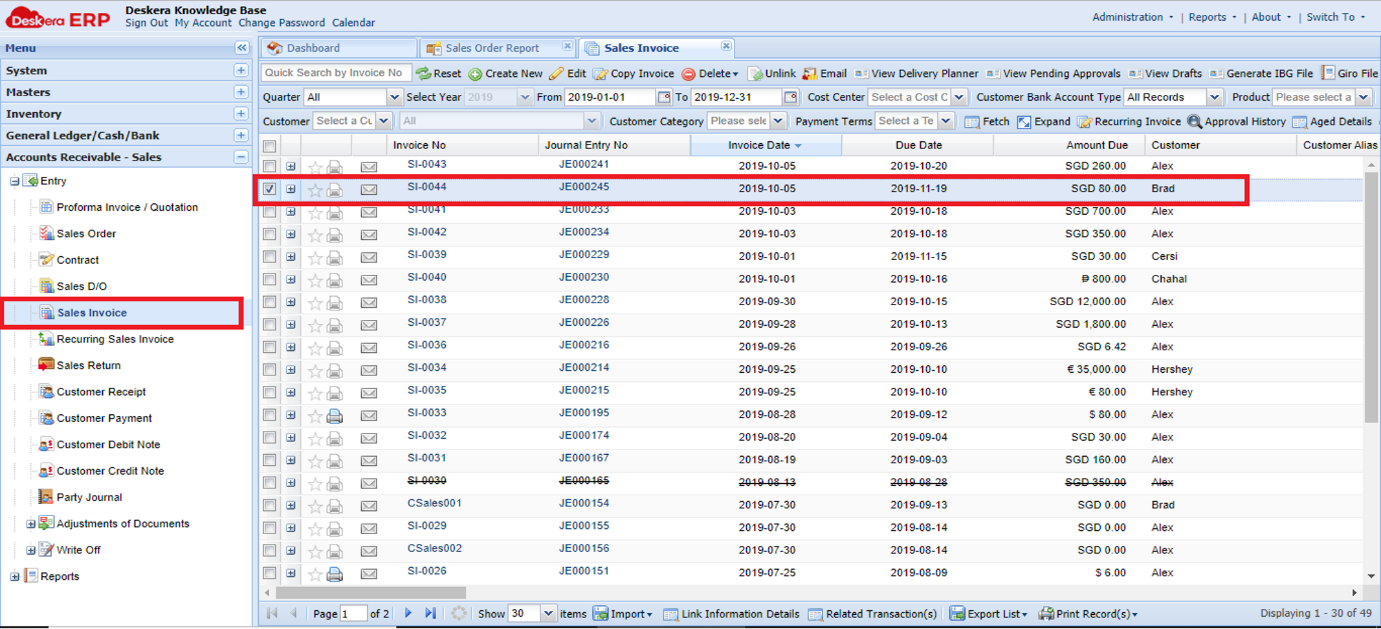Open the Show items-per-page dropdown
The width and height of the screenshot is (1381, 629).
click(x=548, y=613)
